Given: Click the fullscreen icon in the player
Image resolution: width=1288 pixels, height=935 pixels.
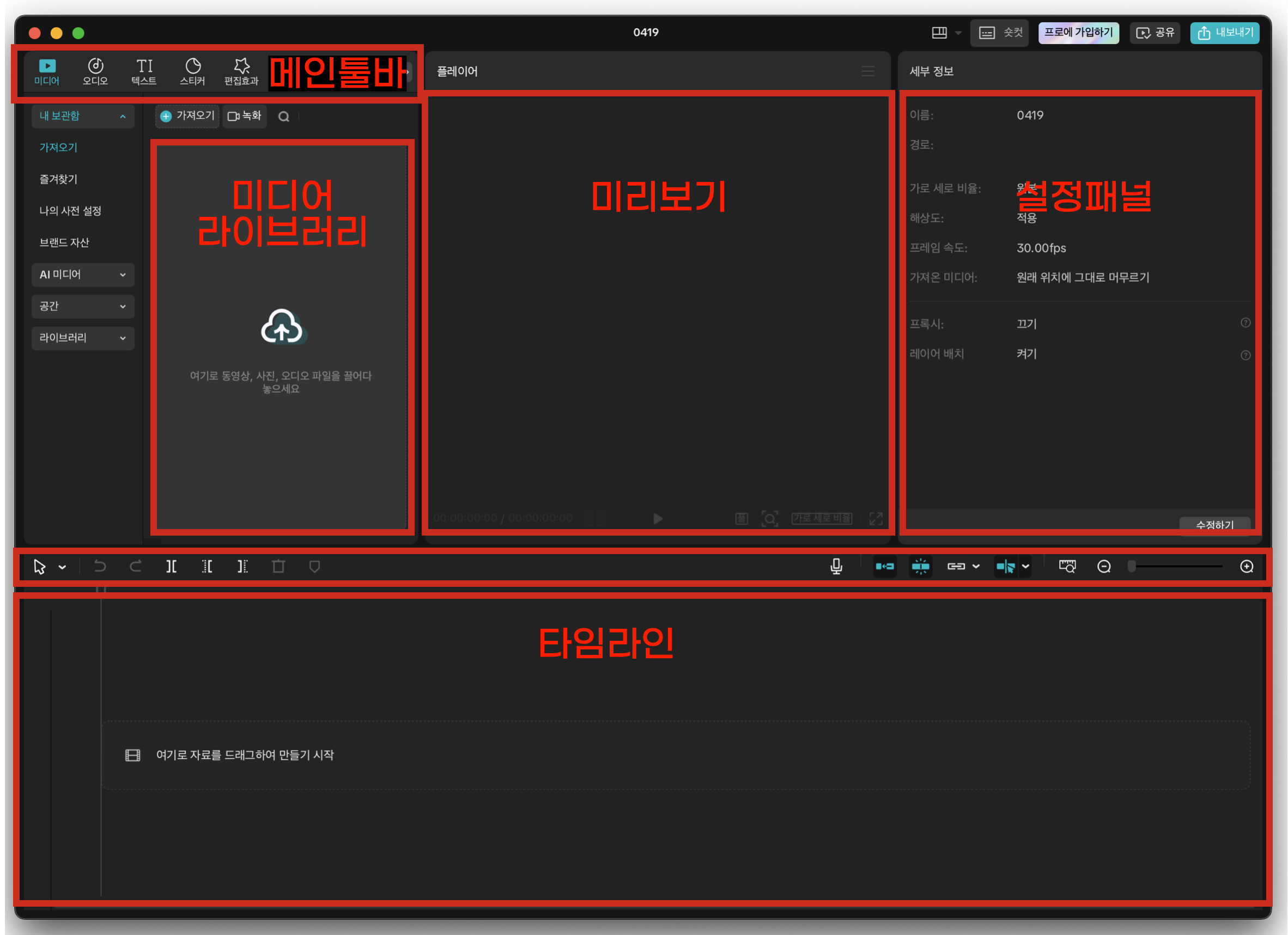Looking at the screenshot, I should click(876, 518).
